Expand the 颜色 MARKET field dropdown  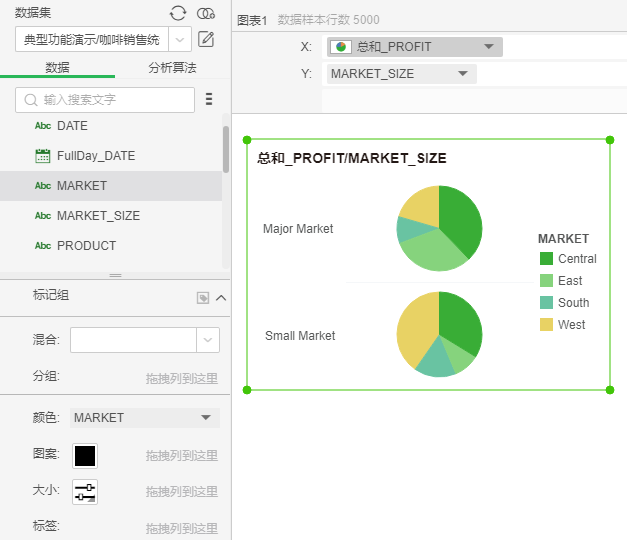click(x=206, y=417)
